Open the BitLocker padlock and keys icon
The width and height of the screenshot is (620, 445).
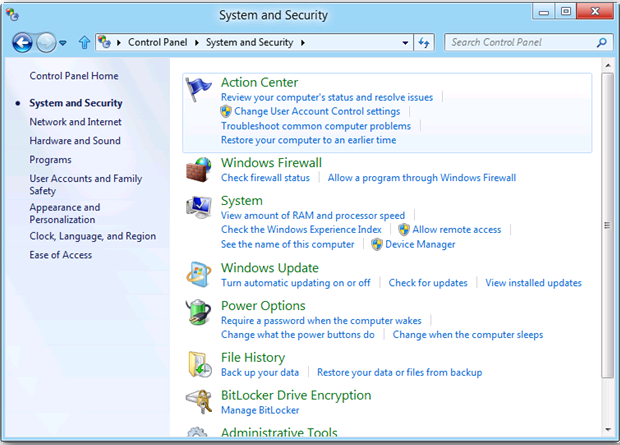[199, 401]
